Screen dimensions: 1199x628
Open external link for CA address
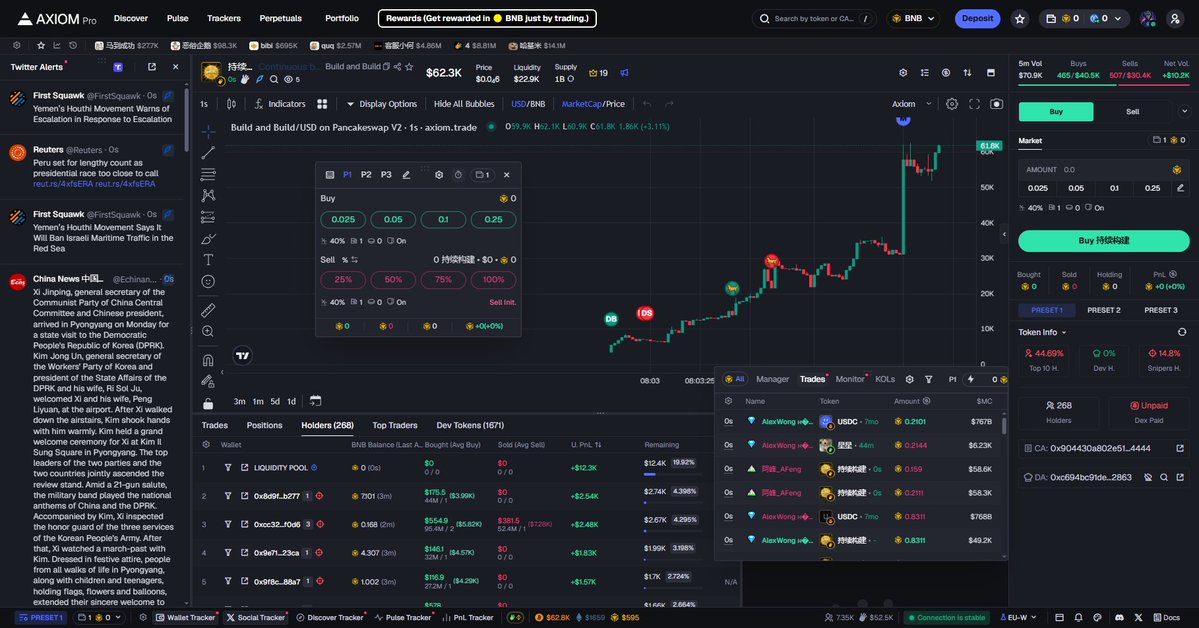pyautogui.click(x=1180, y=448)
